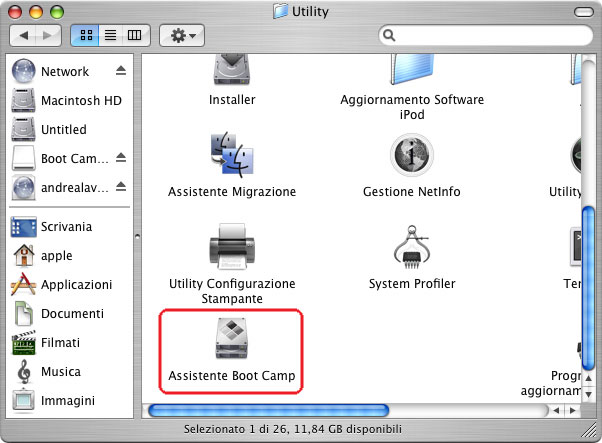602x443 pixels.
Task: Click the Network globe icon in sidebar
Action: pyautogui.click(x=23, y=71)
